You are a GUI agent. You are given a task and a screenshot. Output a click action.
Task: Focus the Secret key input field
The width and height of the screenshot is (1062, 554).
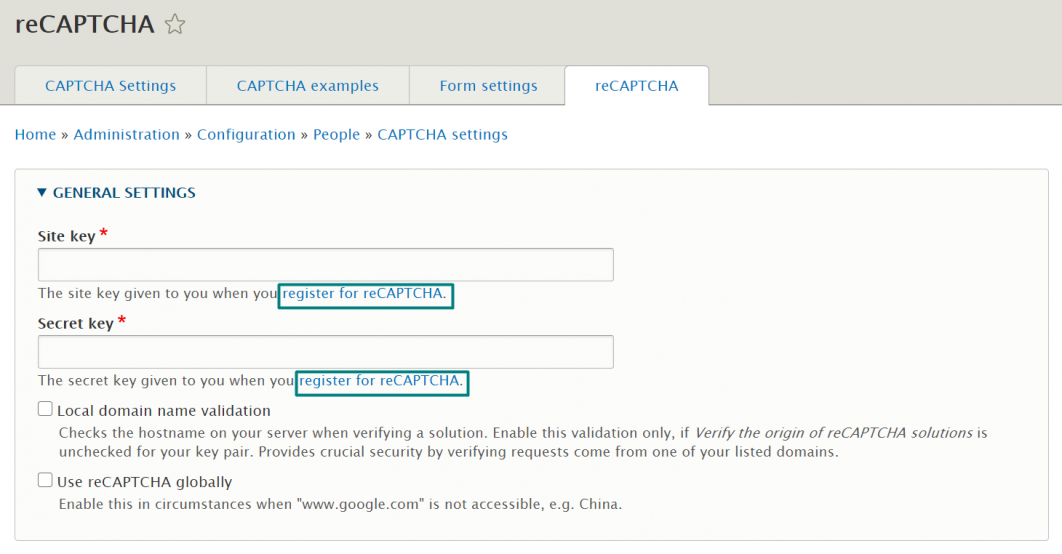pos(326,351)
